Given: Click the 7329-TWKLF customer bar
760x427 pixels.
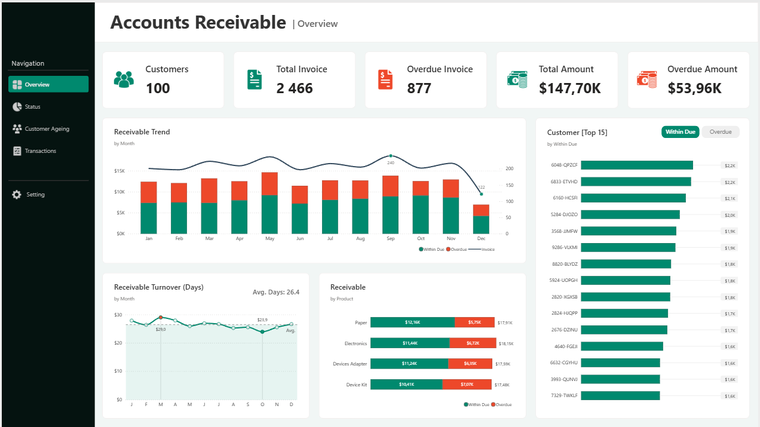Looking at the screenshot, I should click(618, 396).
